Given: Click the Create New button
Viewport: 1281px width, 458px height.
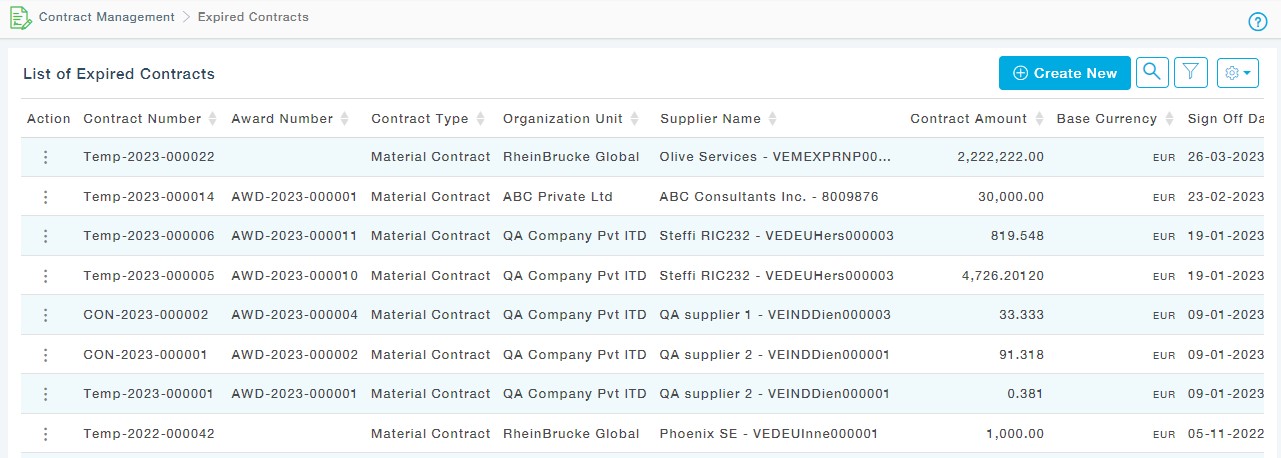Looking at the screenshot, I should click(1064, 73).
